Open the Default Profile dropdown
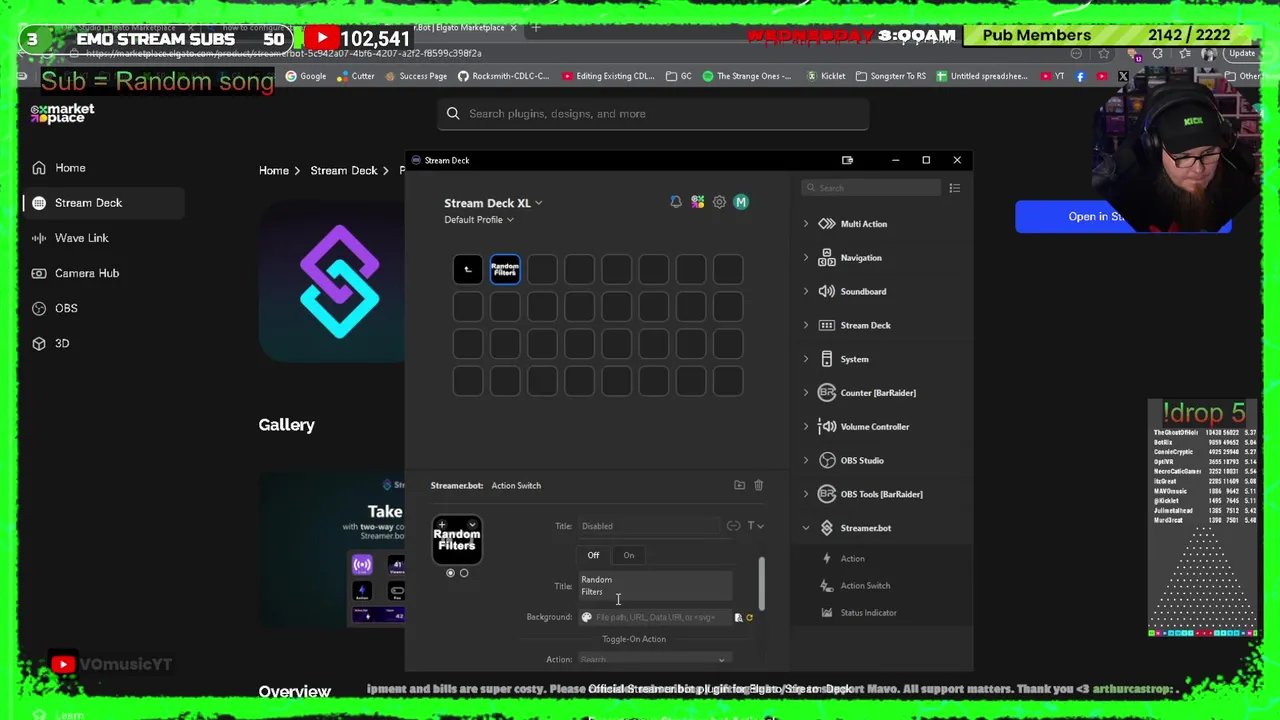The width and height of the screenshot is (1280, 720). click(479, 220)
